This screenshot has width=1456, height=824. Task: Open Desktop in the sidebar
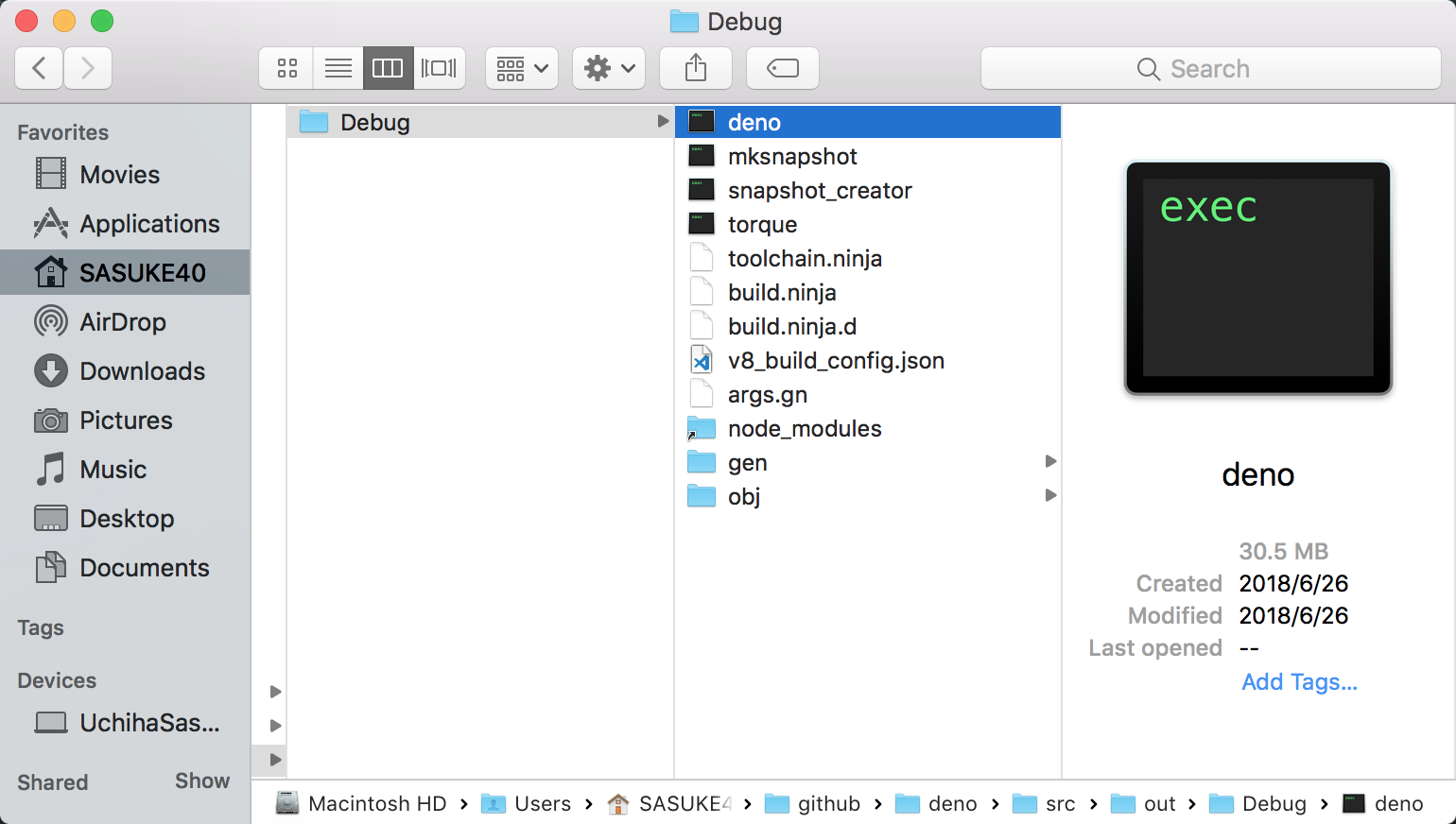pyautogui.click(x=125, y=519)
